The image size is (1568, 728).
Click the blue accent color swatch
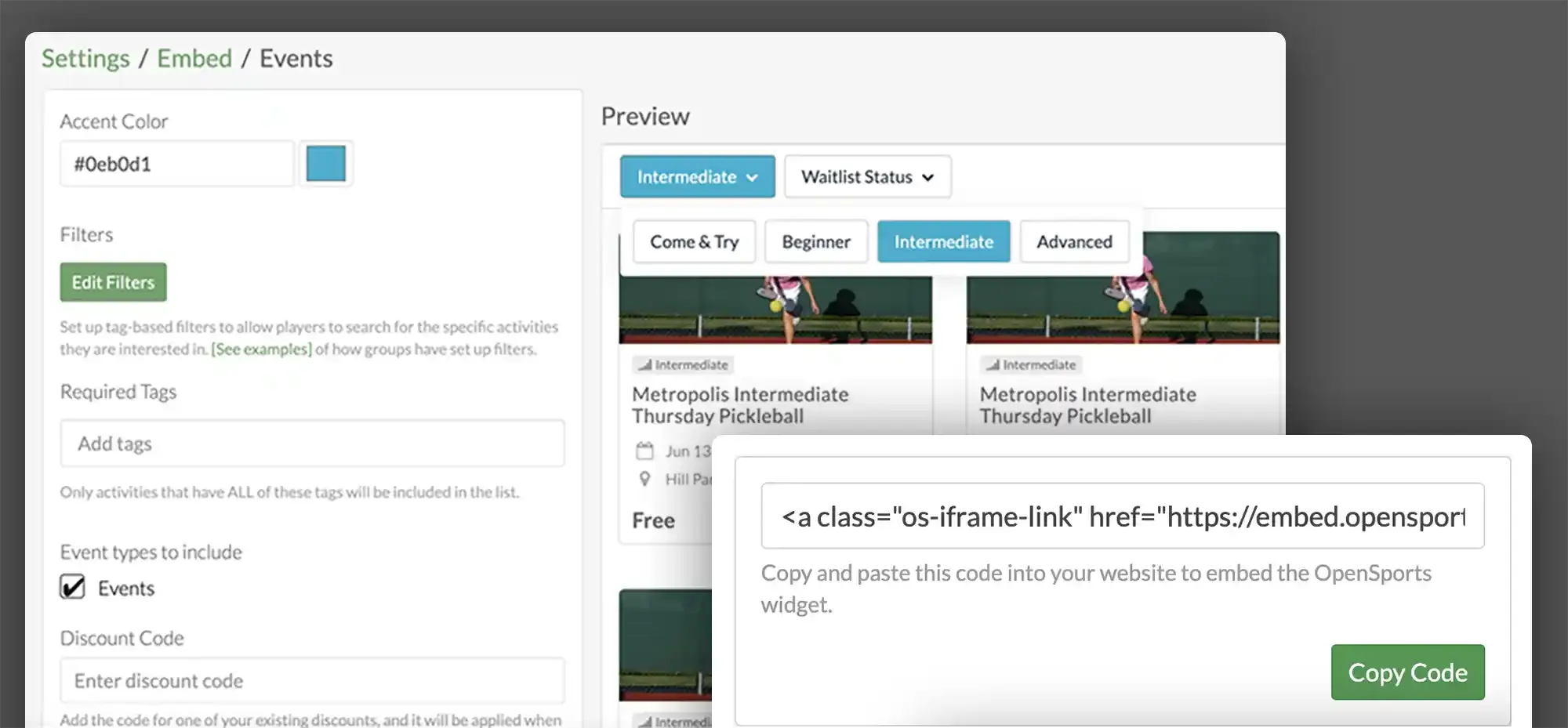(x=326, y=164)
